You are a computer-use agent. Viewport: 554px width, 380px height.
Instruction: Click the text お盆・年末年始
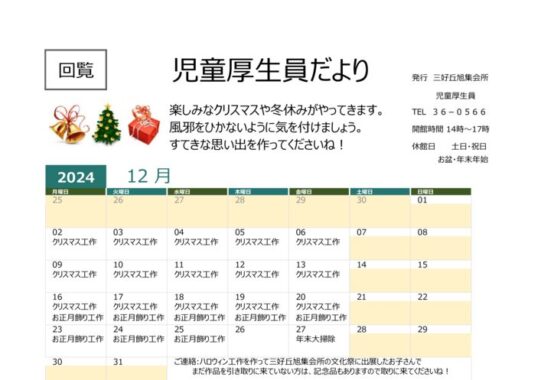[x=463, y=159]
